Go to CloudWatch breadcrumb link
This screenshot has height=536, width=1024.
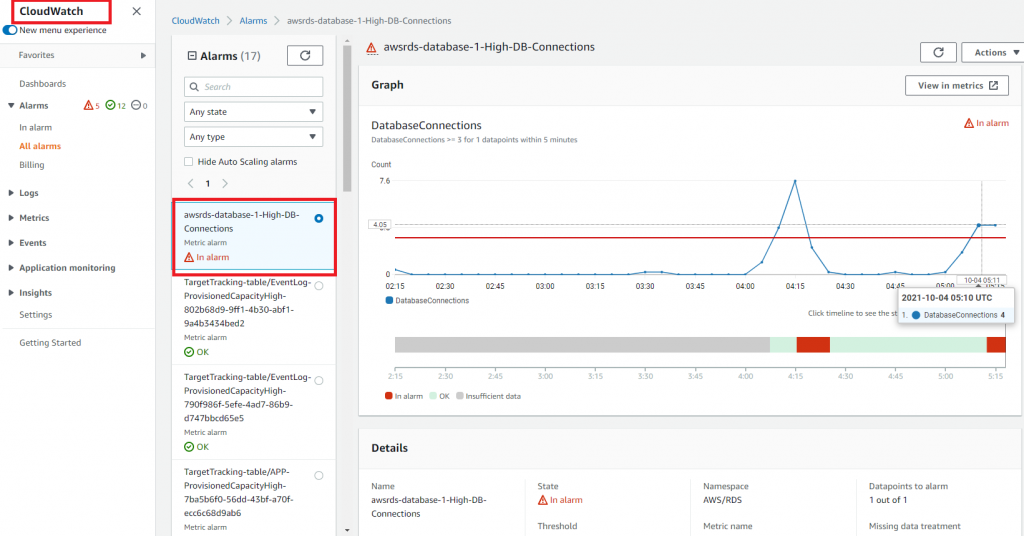(195, 21)
